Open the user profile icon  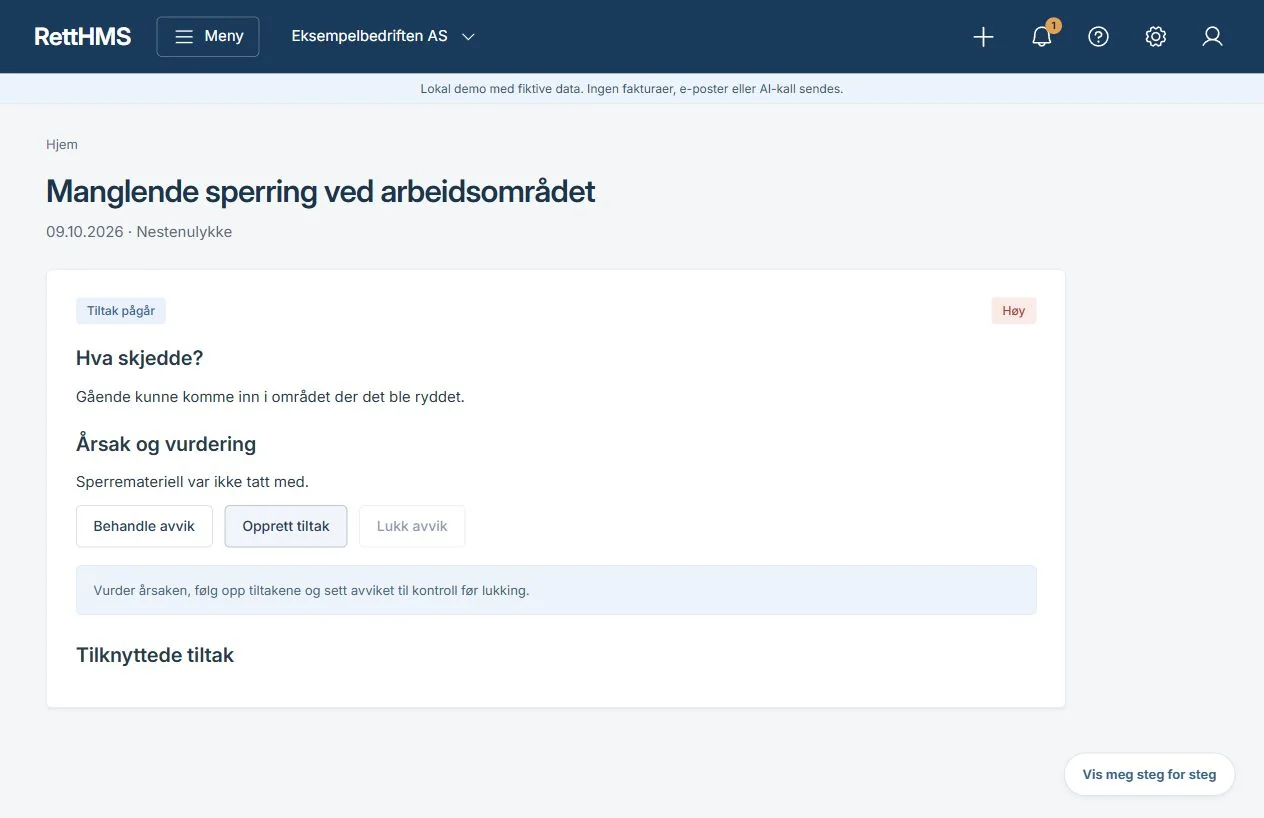click(1212, 37)
